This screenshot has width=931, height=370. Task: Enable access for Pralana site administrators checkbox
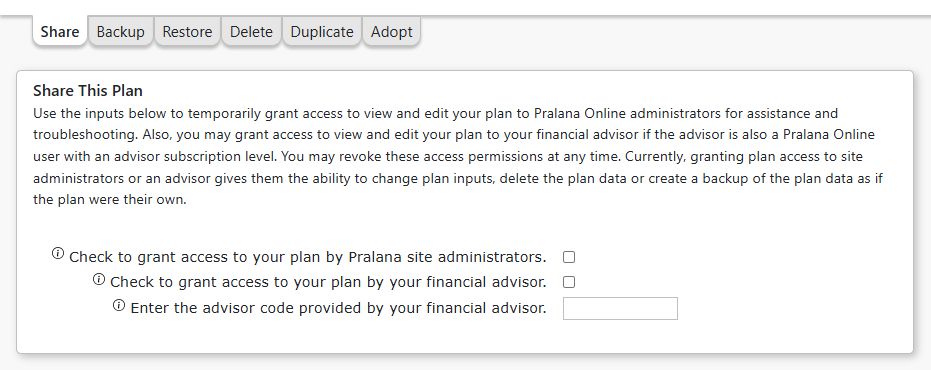tap(569, 257)
